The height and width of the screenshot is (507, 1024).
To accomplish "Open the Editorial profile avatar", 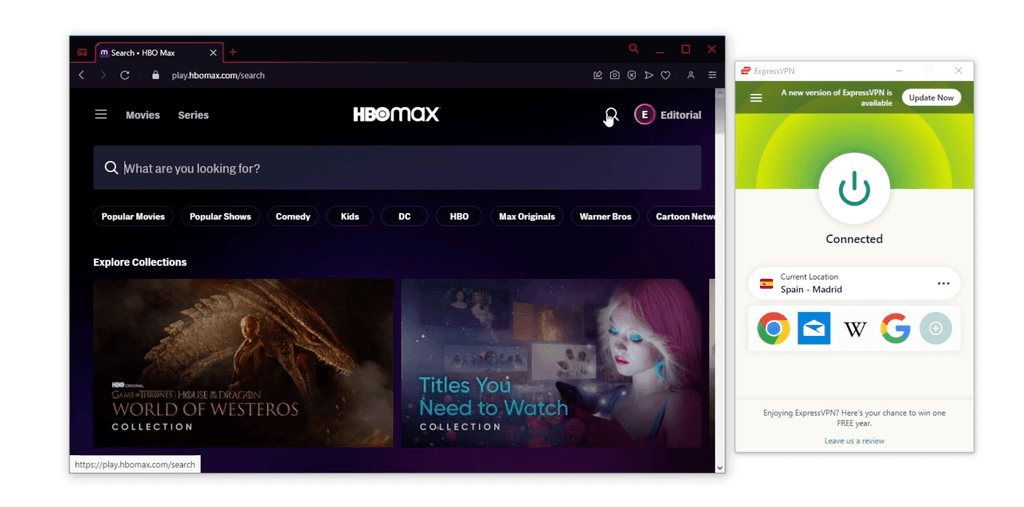I will 645,115.
